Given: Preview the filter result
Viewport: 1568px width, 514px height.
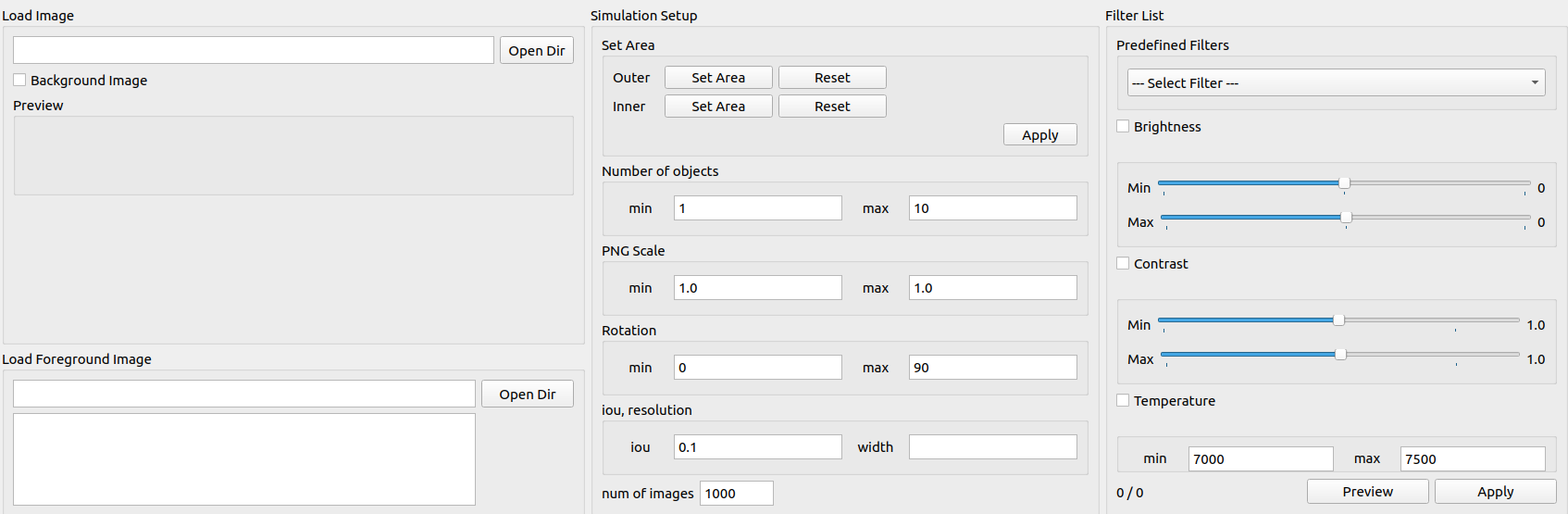Looking at the screenshot, I should [x=1368, y=491].
